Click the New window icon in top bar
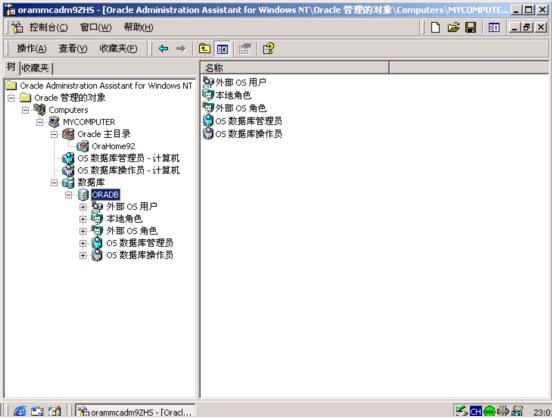Screen dimensions: 552x418 (494, 27)
